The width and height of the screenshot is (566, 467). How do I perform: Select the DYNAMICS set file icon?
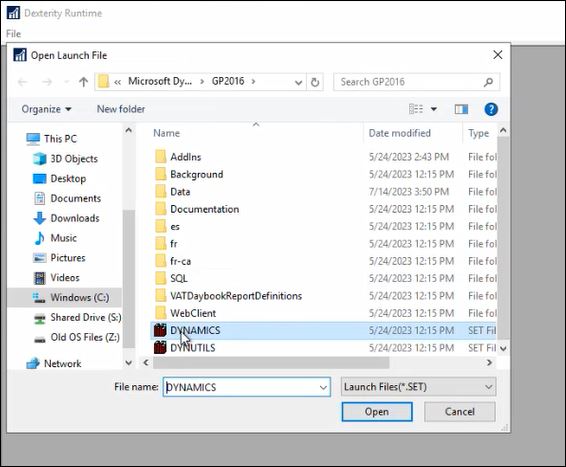pos(160,330)
